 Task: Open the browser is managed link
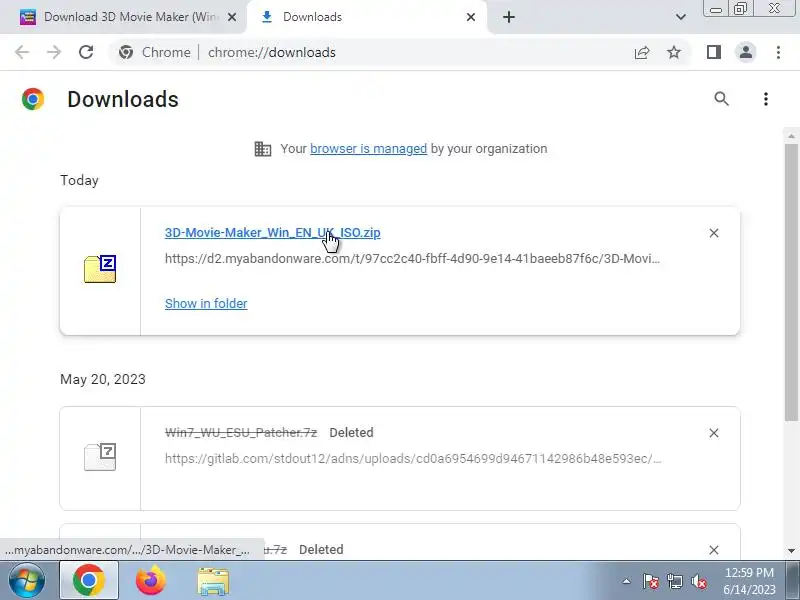pos(368,148)
